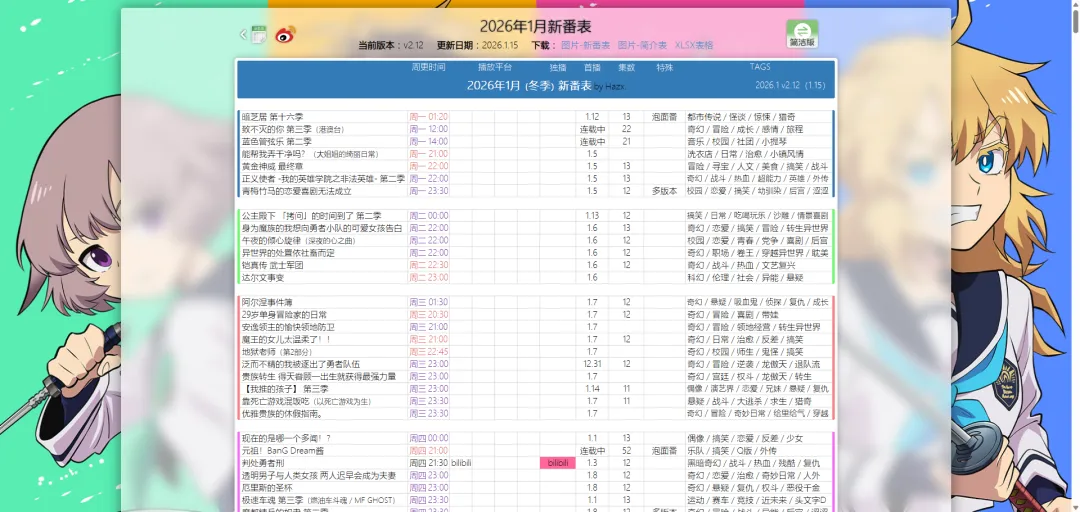Click the 集数 column header
Screen dimensions: 1080x512
tap(627, 68)
